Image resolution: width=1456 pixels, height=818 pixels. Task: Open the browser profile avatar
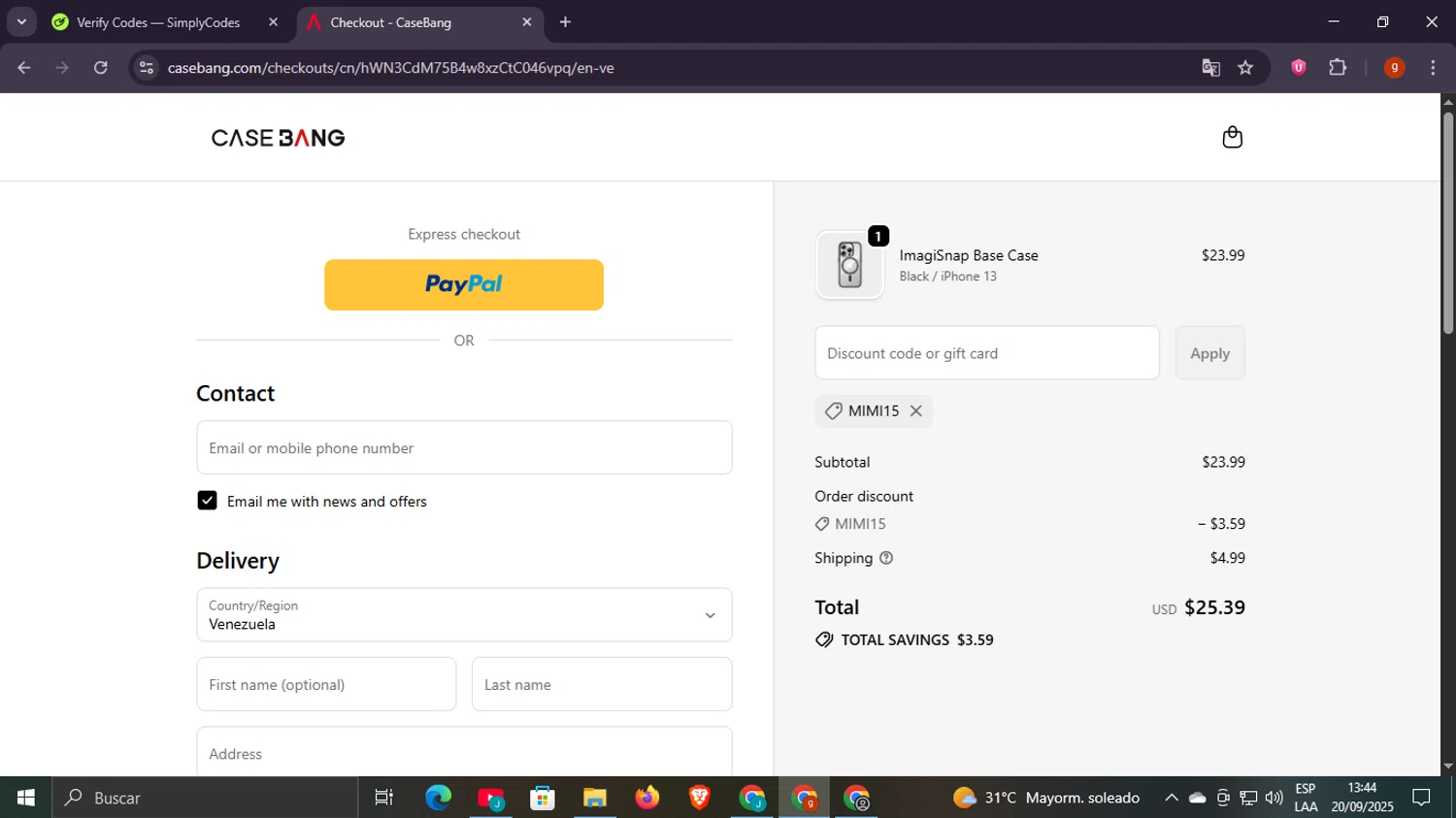click(1394, 68)
